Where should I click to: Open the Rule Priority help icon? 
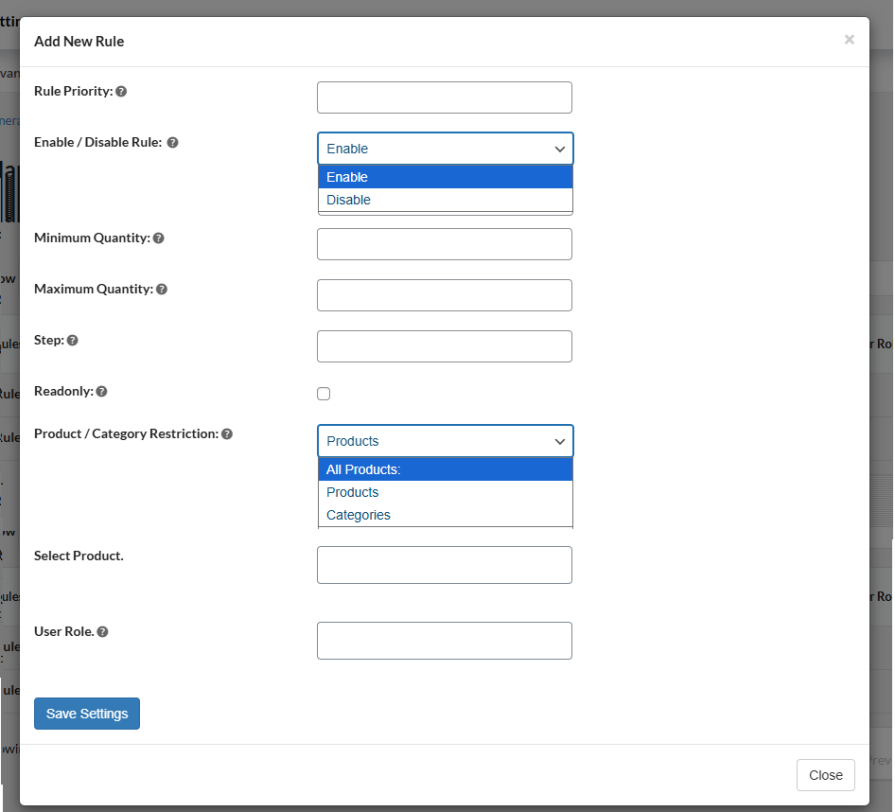121,91
